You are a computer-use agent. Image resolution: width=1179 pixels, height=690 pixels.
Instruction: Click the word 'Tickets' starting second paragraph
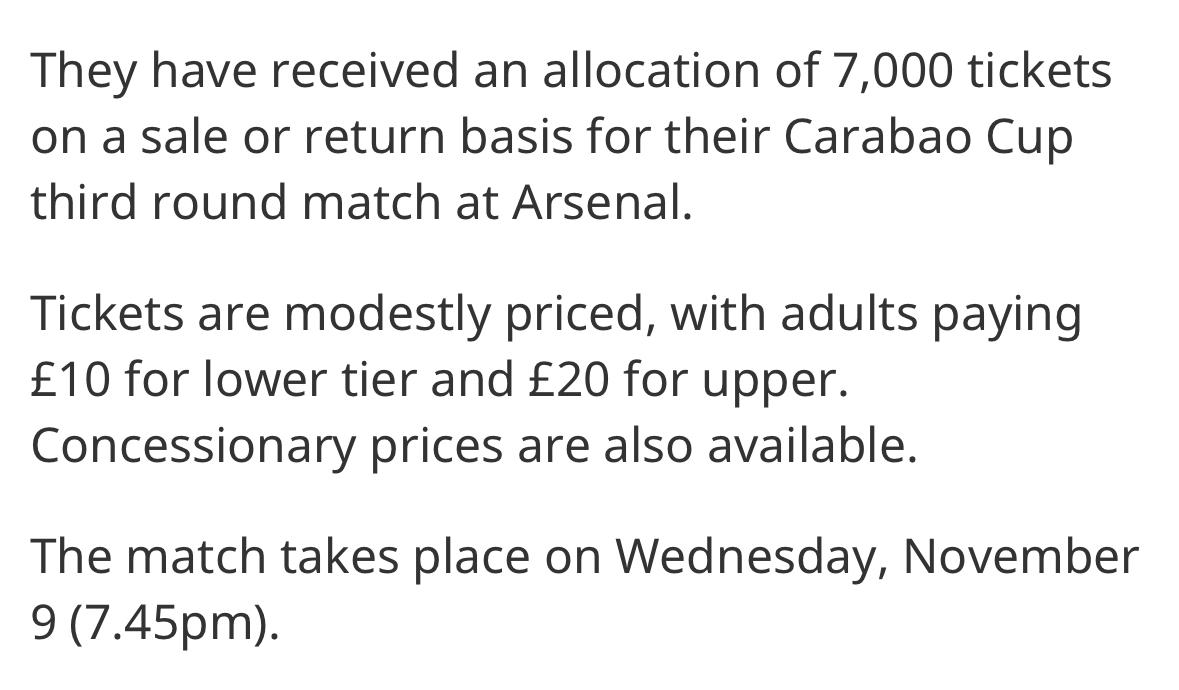coord(108,313)
